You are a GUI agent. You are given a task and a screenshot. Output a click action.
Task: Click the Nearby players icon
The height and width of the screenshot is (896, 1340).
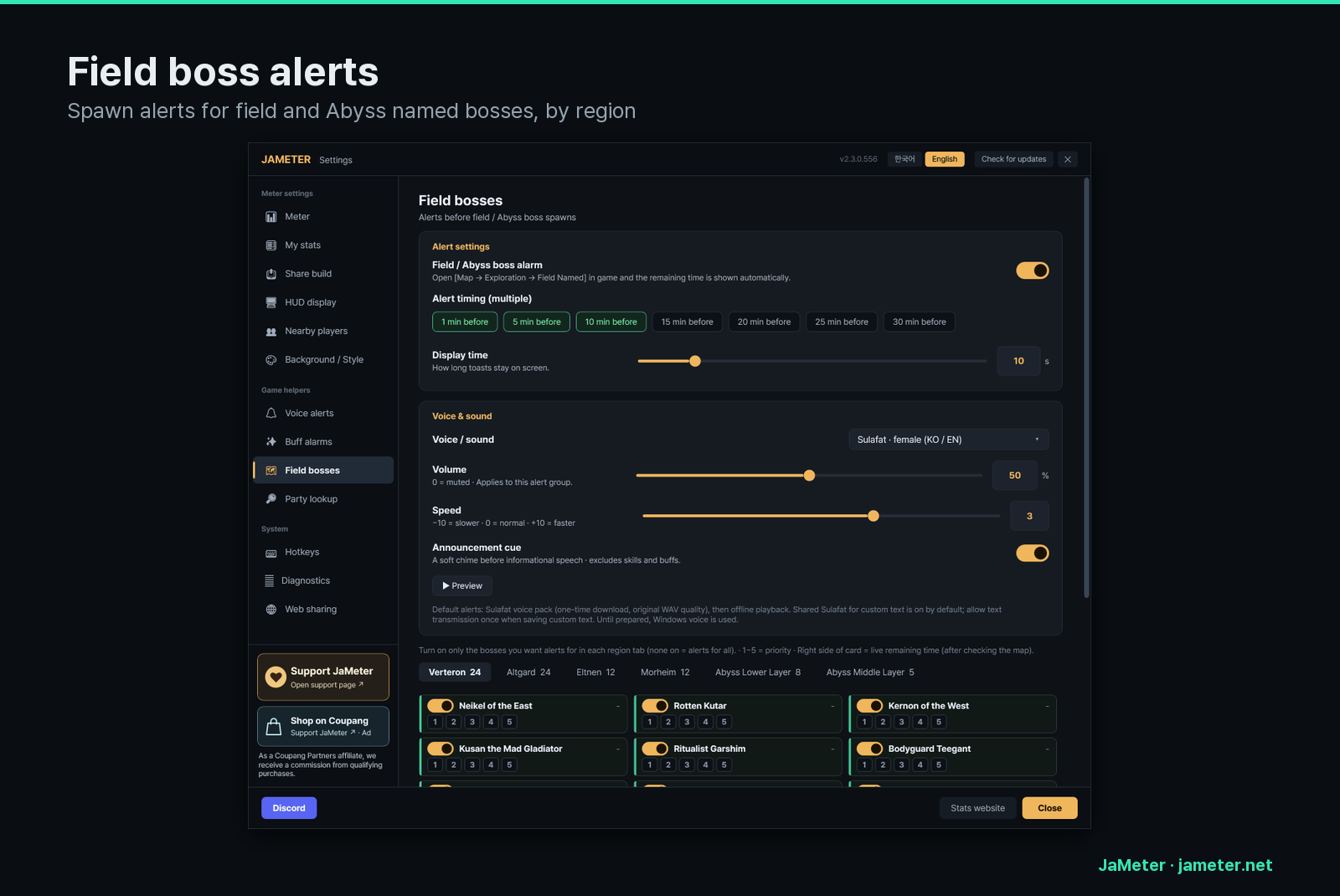(271, 332)
